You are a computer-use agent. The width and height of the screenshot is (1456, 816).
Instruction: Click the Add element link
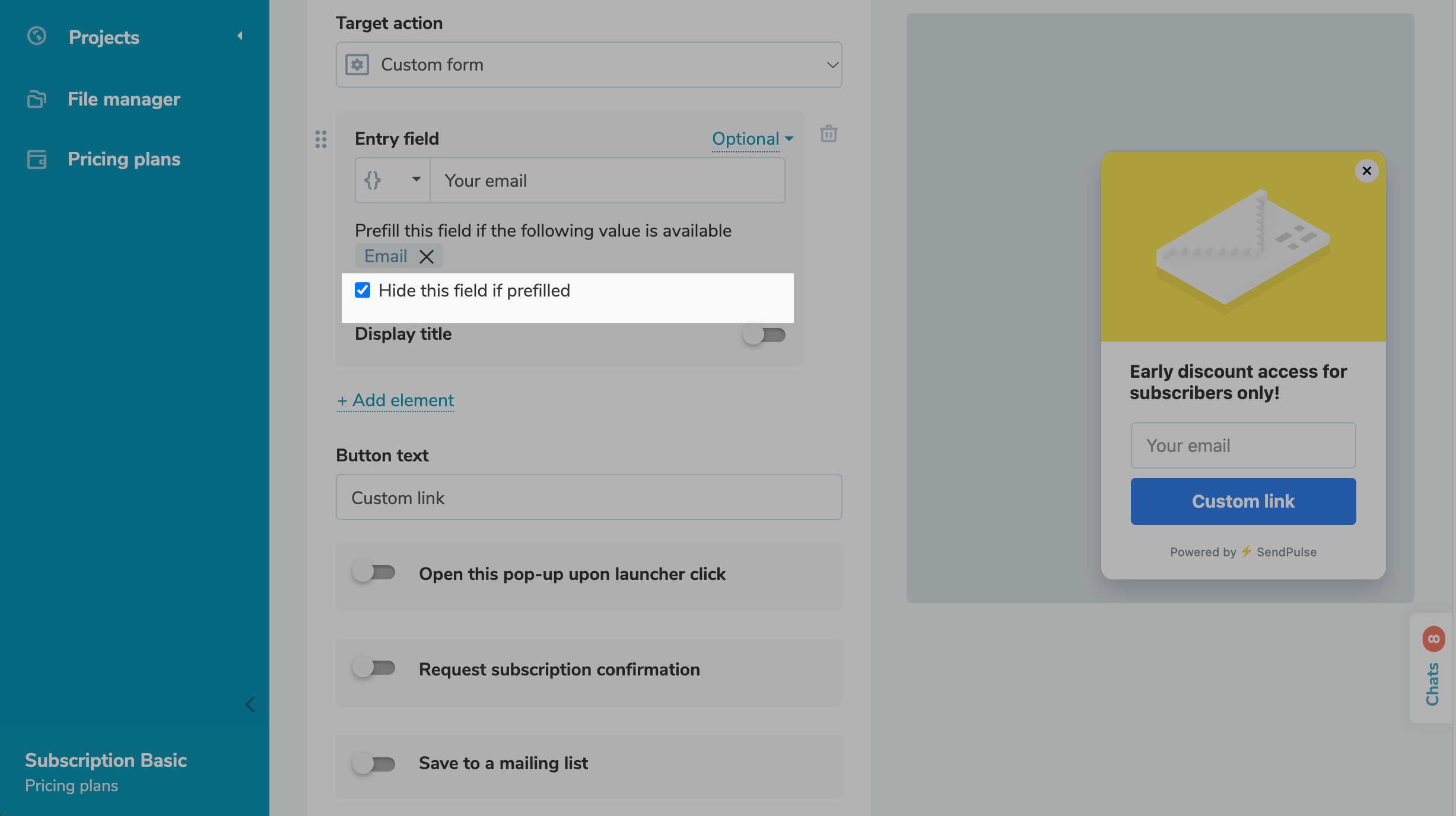[395, 400]
